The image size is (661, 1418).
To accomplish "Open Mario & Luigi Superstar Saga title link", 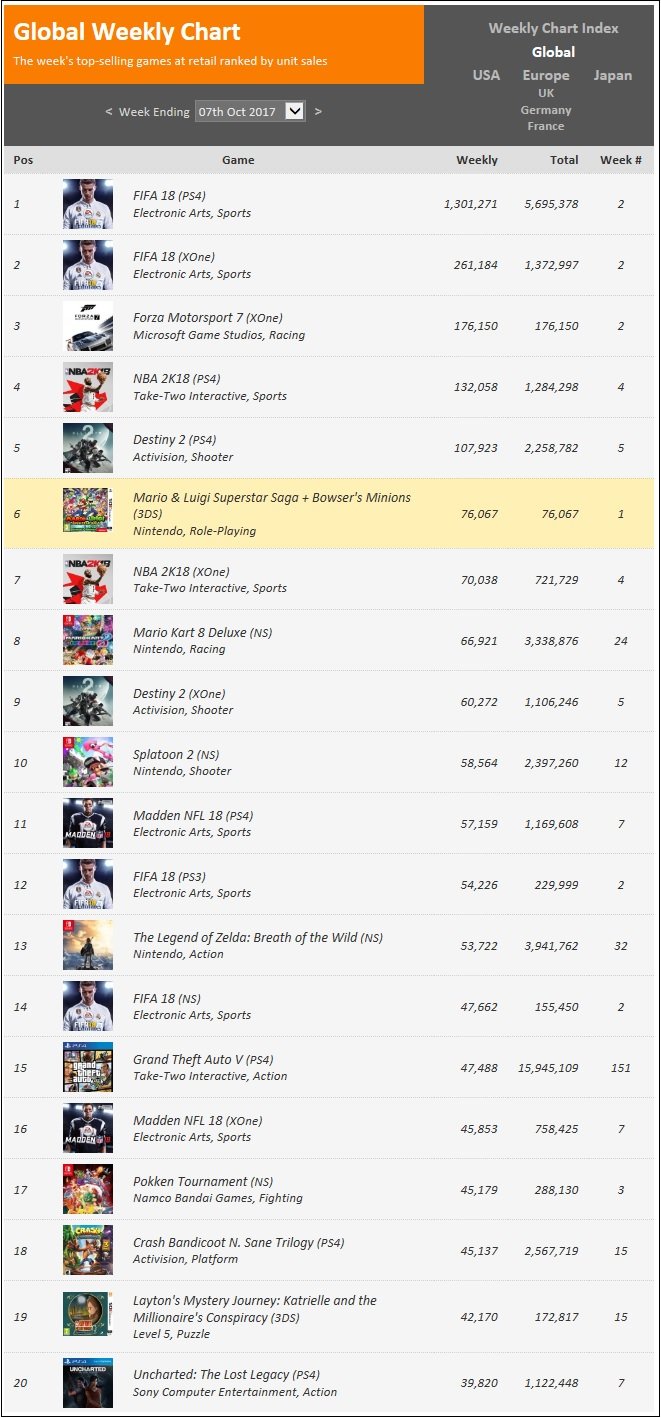I will 272,505.
